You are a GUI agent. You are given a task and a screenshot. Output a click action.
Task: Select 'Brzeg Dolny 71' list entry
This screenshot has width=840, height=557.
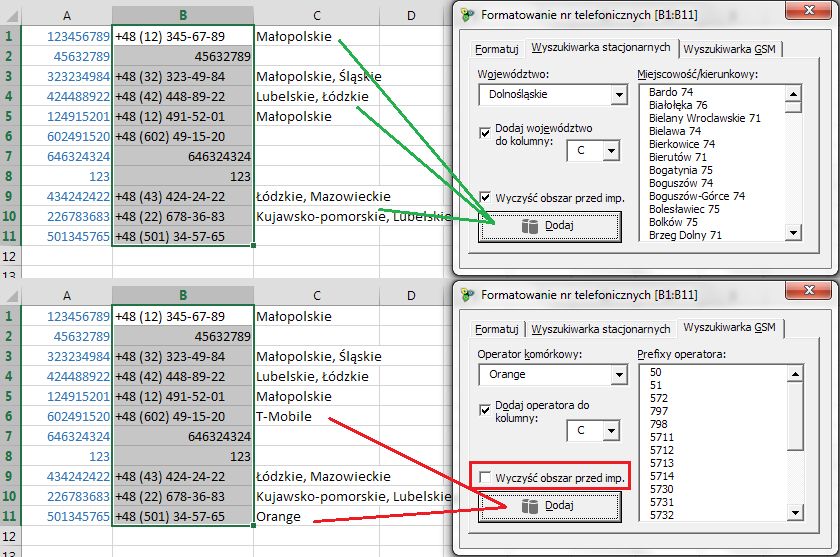click(x=685, y=235)
